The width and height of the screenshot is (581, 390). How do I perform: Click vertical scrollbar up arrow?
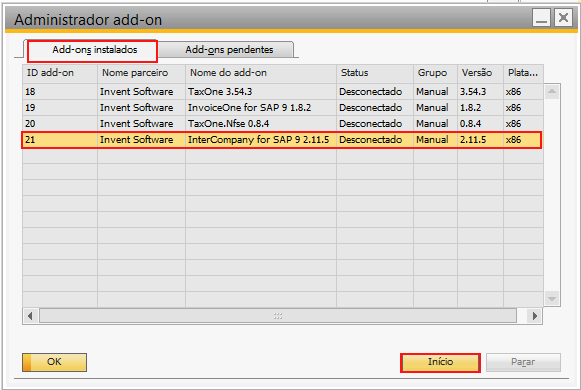point(552,91)
